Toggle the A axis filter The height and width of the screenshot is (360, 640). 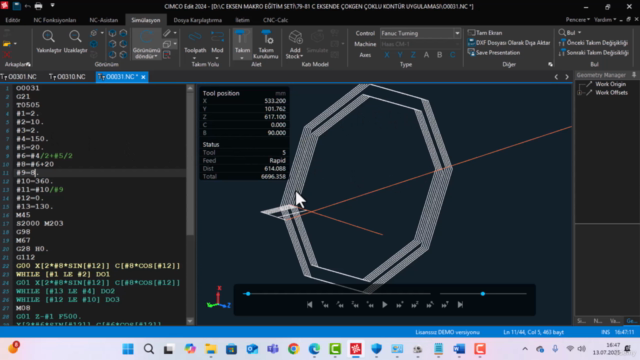coord(426,55)
